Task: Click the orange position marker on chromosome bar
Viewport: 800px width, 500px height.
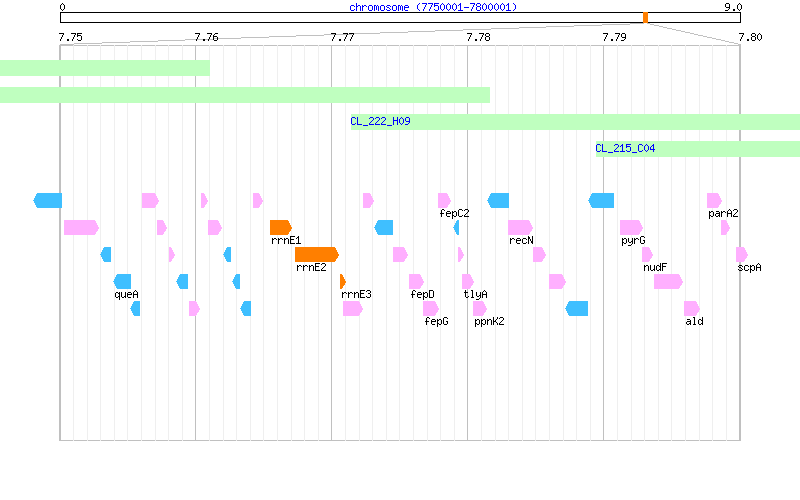Action: coord(645,18)
